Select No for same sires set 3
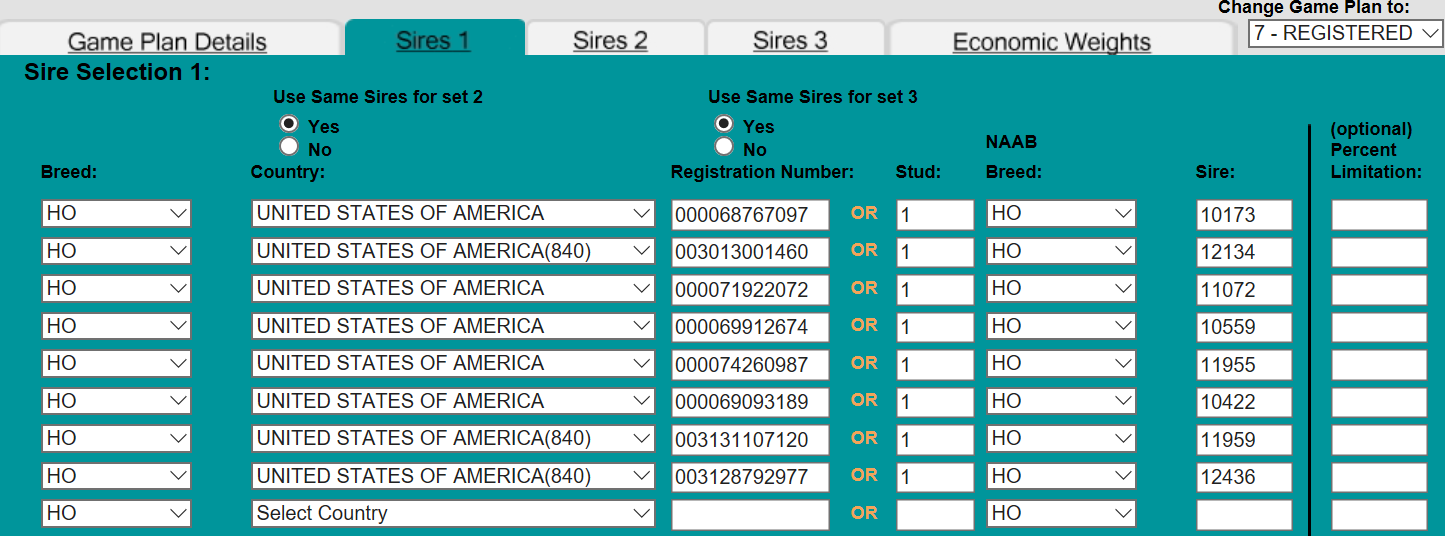 pyautogui.click(x=724, y=147)
